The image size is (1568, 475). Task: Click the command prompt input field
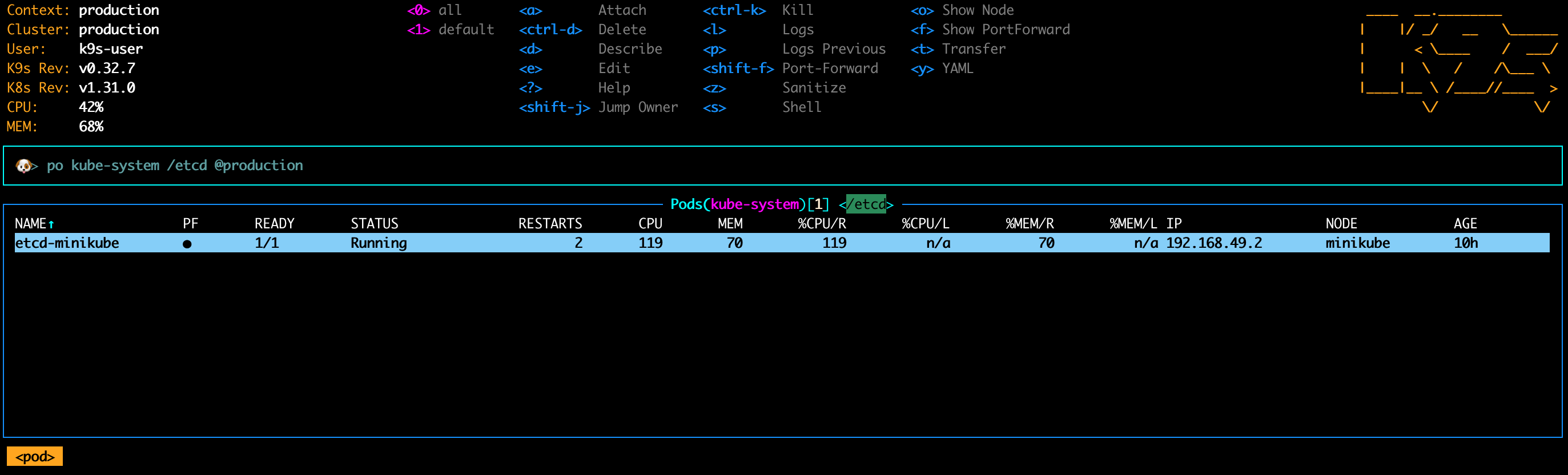tap(783, 166)
